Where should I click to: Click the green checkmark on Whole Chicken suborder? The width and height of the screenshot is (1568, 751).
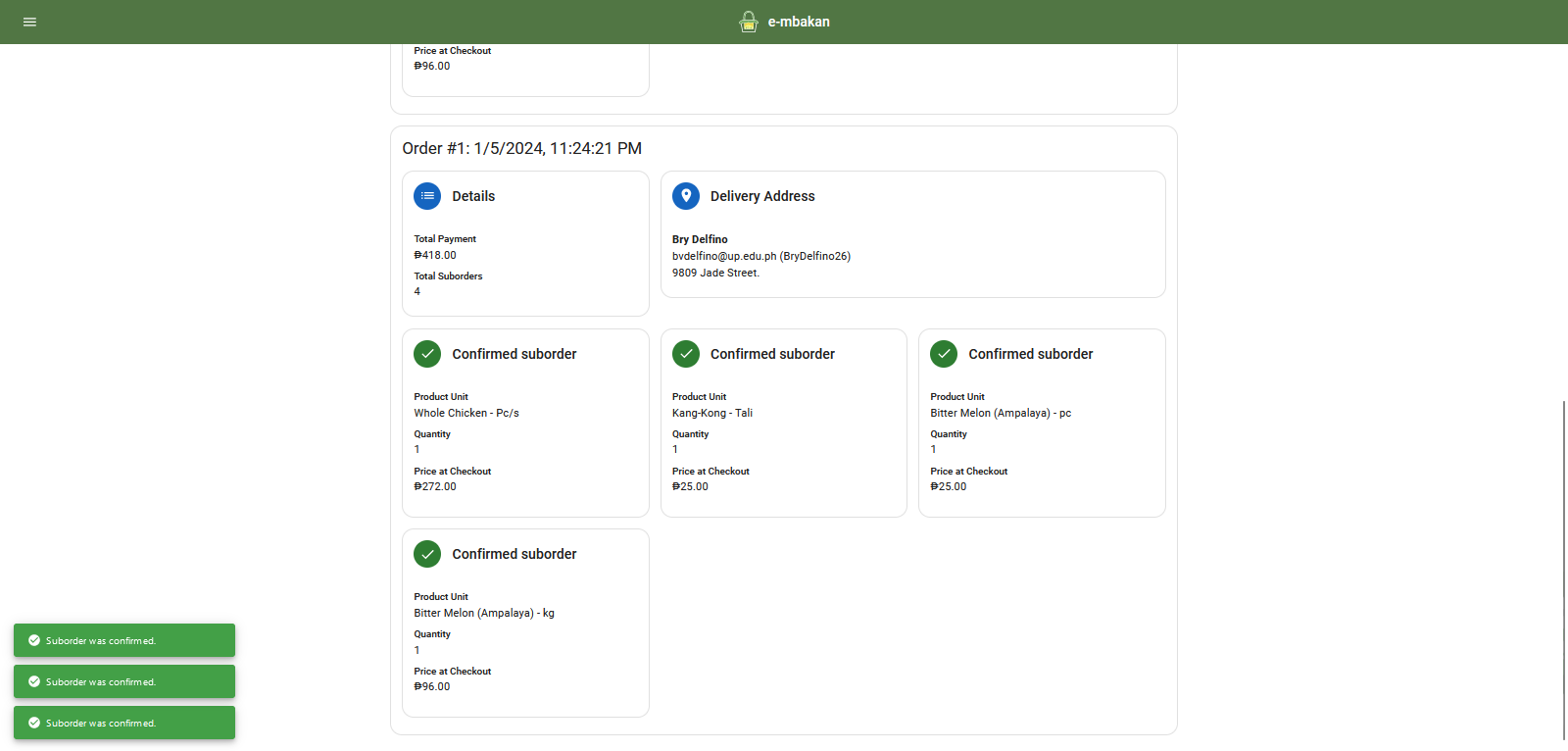pyautogui.click(x=427, y=354)
